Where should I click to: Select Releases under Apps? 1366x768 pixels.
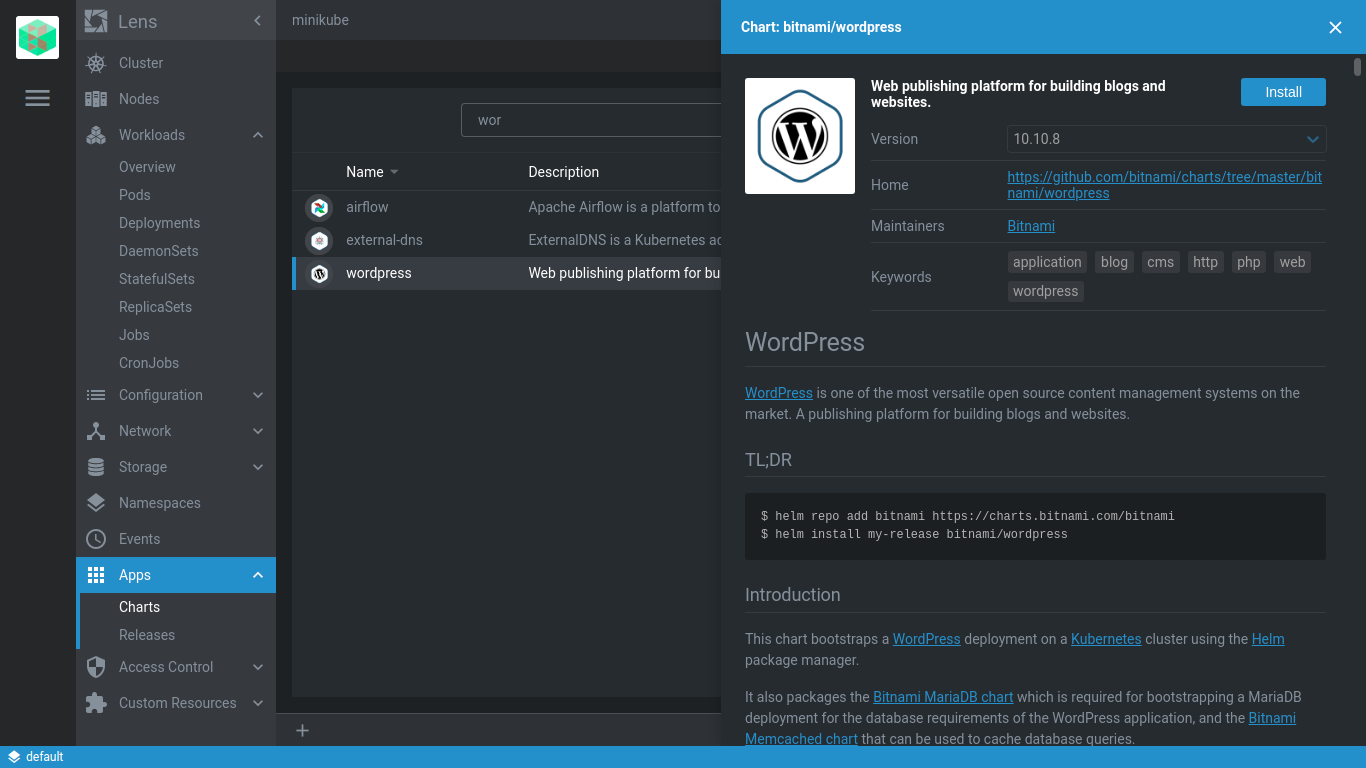click(x=146, y=635)
